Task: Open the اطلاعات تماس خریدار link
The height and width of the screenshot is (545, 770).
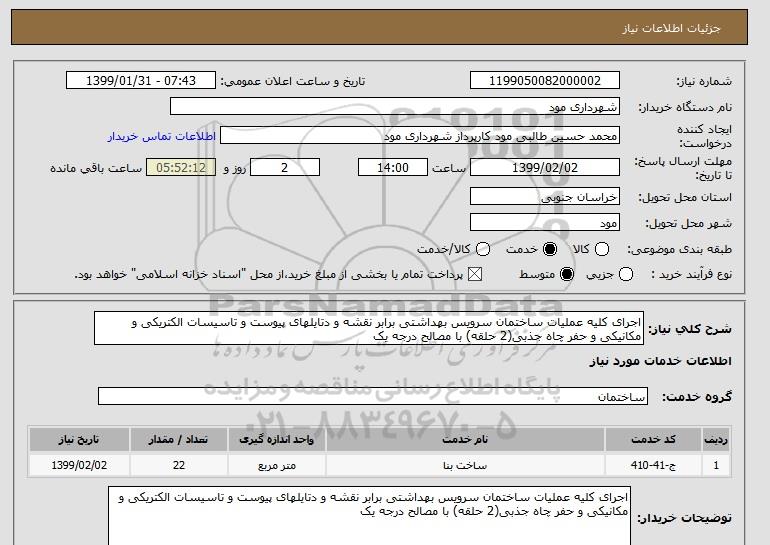Action: [x=162, y=136]
